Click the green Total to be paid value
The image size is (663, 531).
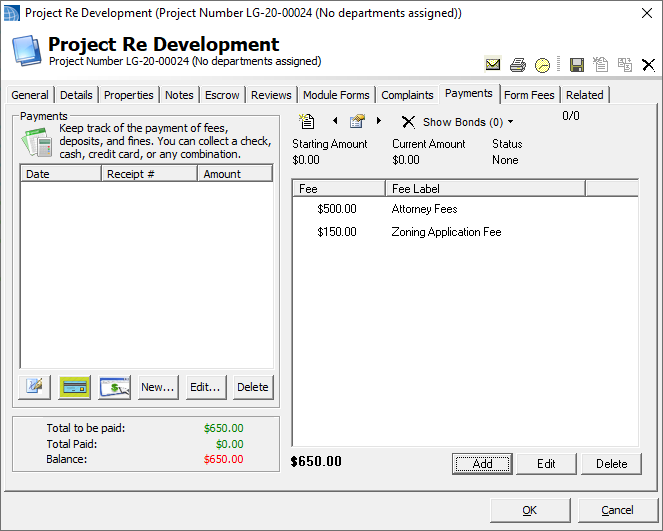point(224,428)
